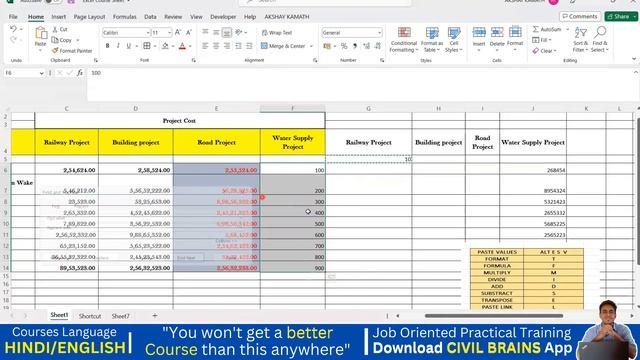The image size is (640, 360).
Task: Click the Name Box showing F6
Action: pos(24,73)
